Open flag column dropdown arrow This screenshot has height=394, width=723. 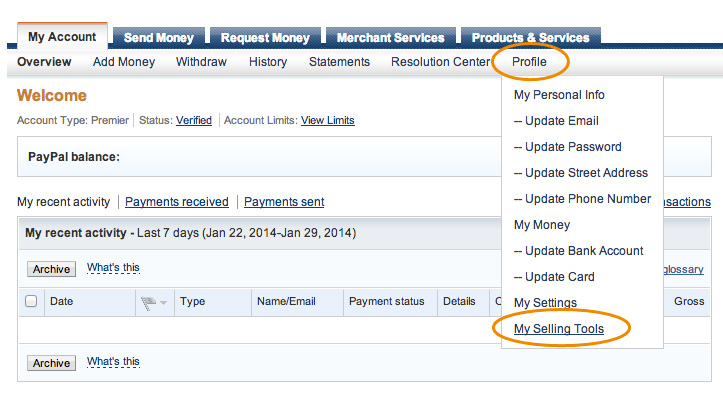pos(163,303)
